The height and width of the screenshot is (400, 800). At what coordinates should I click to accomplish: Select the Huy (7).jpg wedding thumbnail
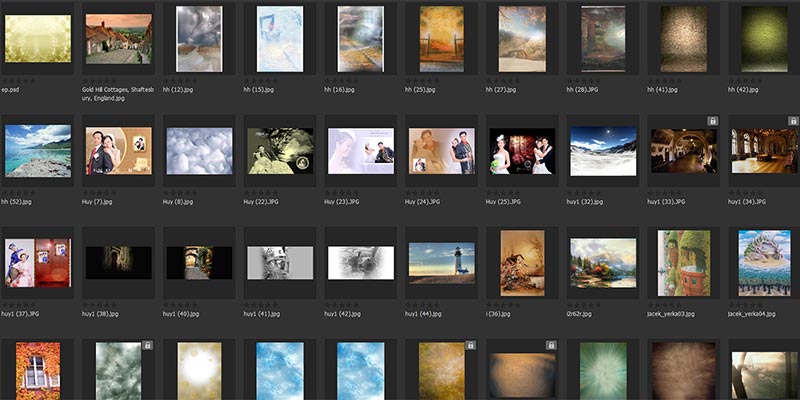tap(118, 151)
